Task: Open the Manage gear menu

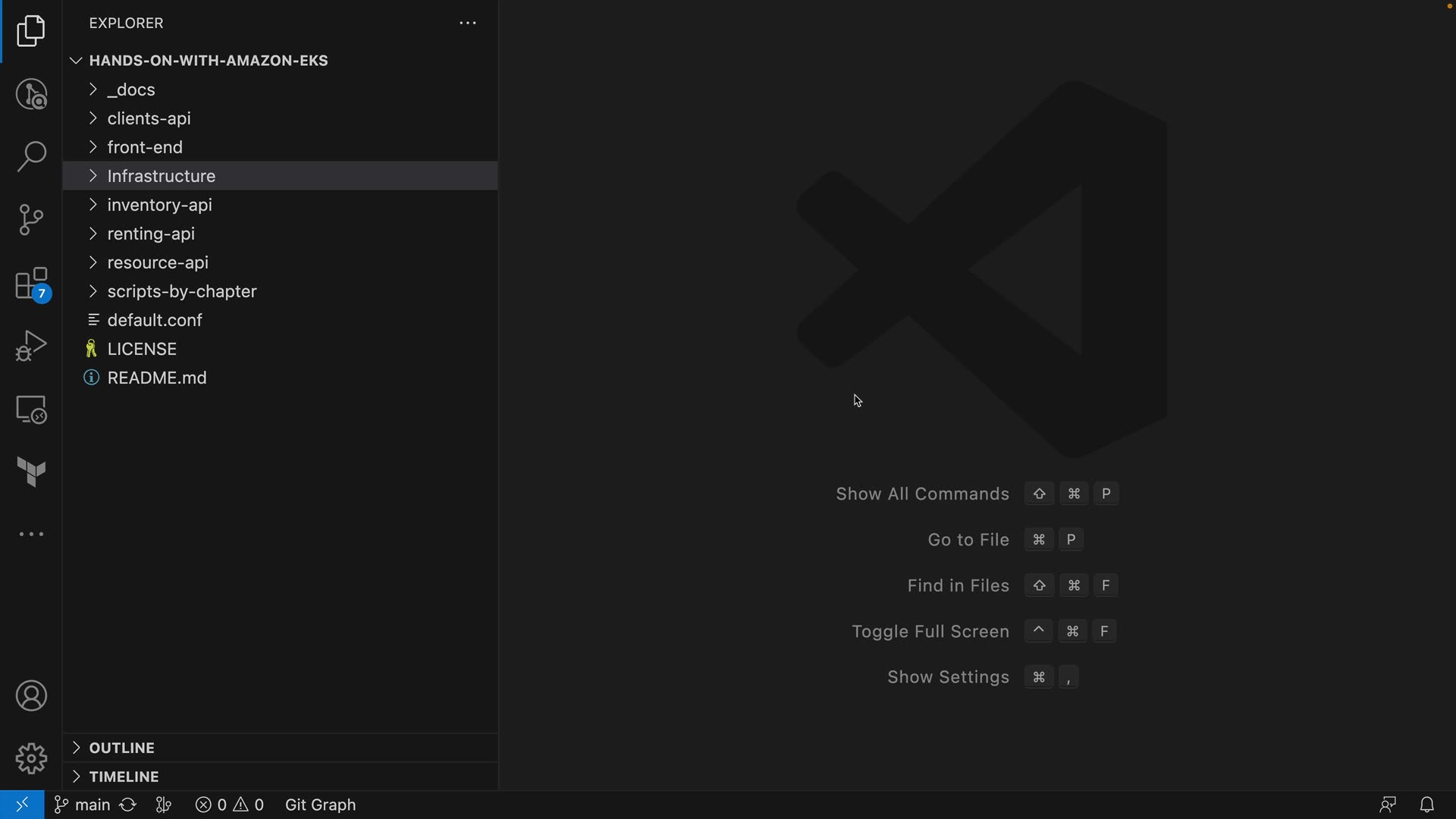Action: click(x=31, y=758)
